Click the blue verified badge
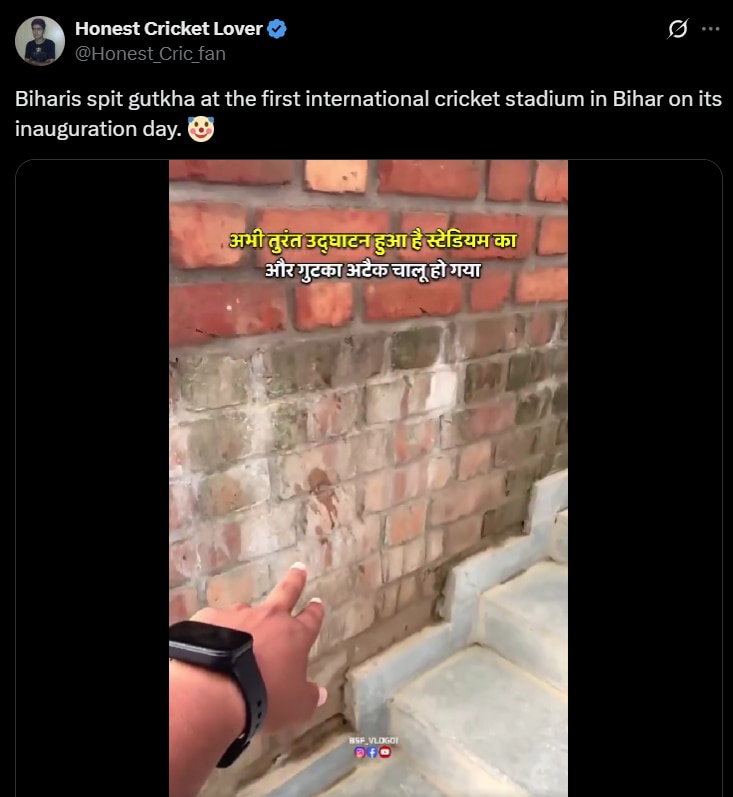The width and height of the screenshot is (733, 797). pyautogui.click(x=277, y=29)
